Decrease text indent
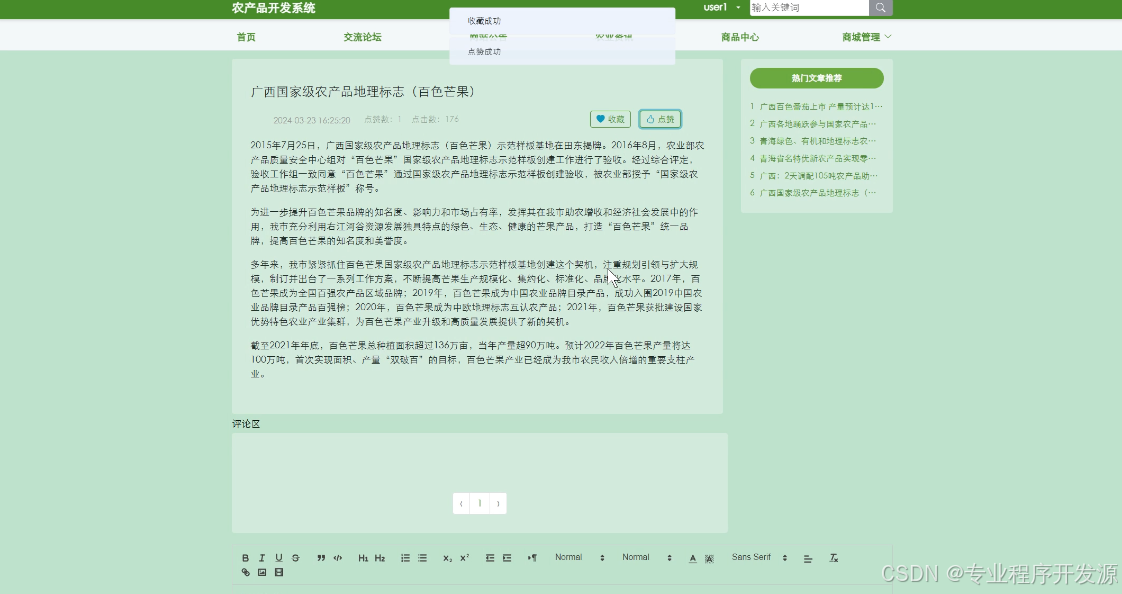This screenshot has height=594, width=1122. pyautogui.click(x=490, y=558)
